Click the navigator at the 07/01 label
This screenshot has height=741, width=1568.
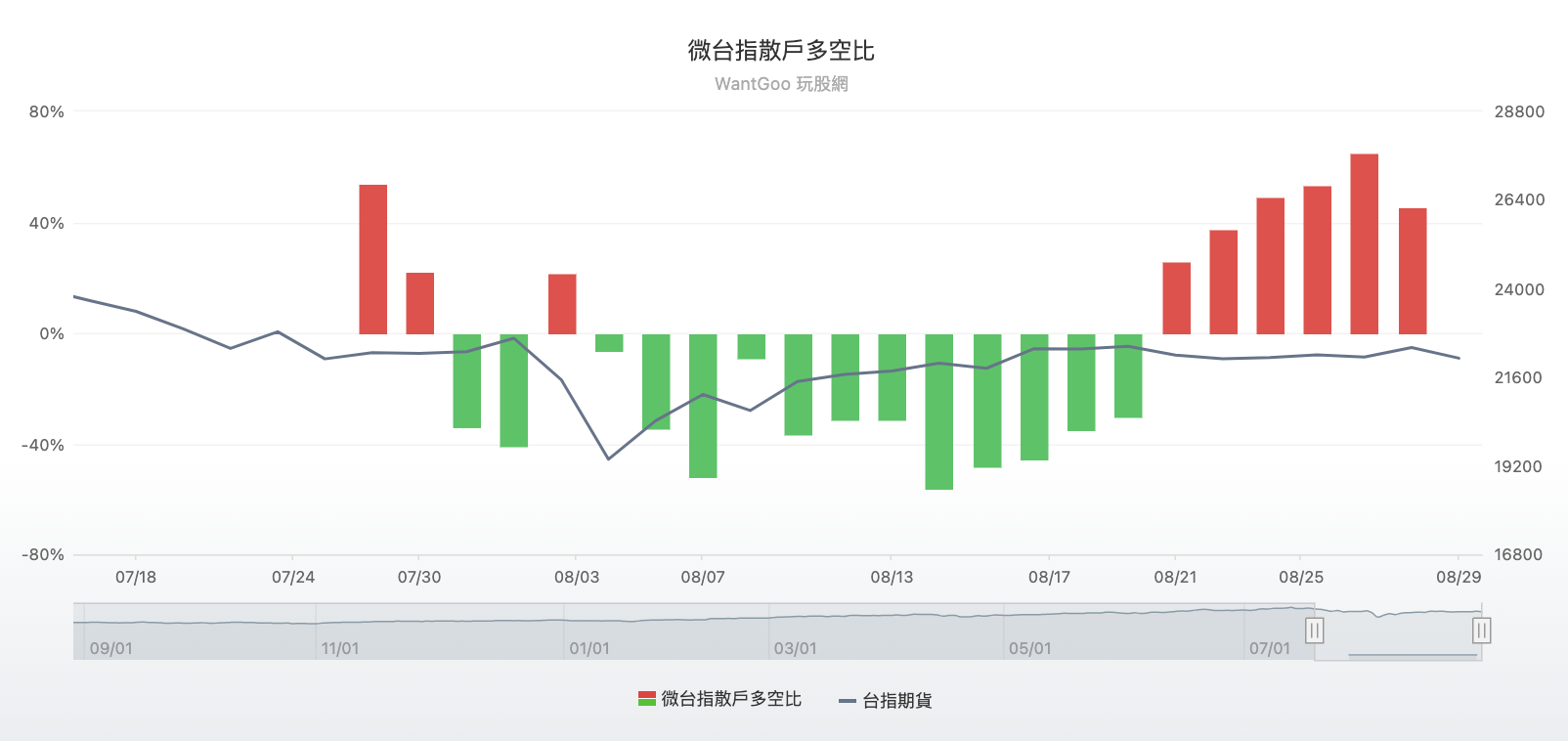click(1270, 648)
